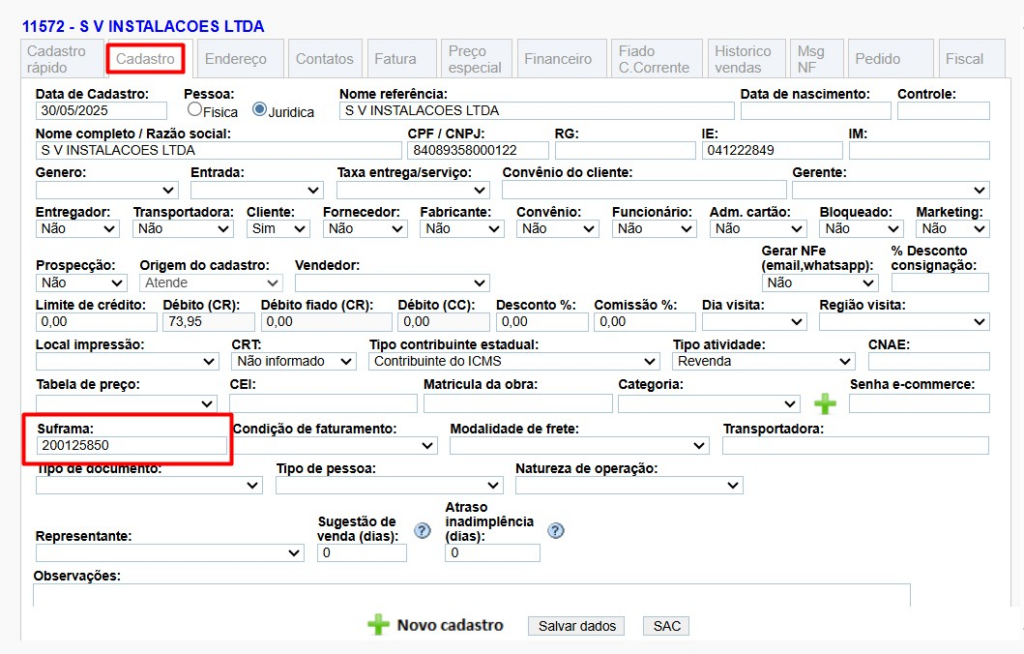
Task: Switch to the Endereço tab
Action: tap(239, 58)
